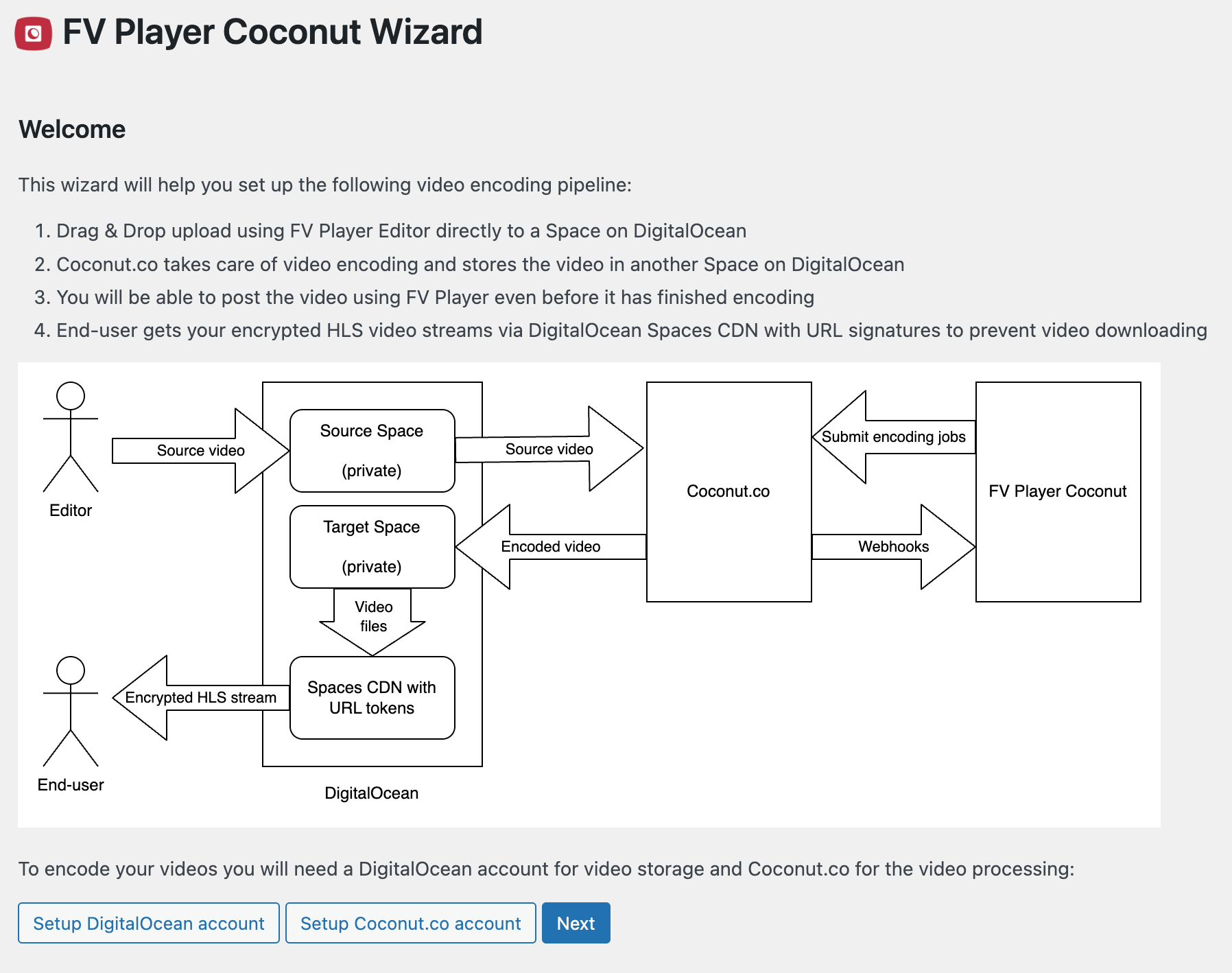Click the Target Space (private) box
Image resolution: width=1232 pixels, height=973 pixels.
372,547
